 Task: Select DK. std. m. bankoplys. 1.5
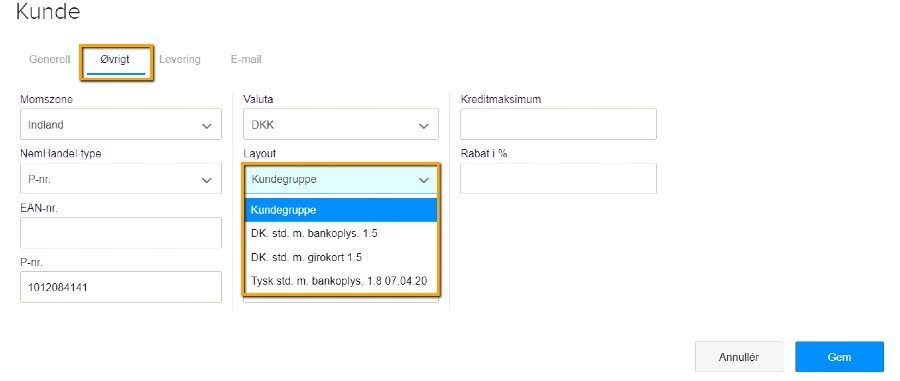pos(341,234)
